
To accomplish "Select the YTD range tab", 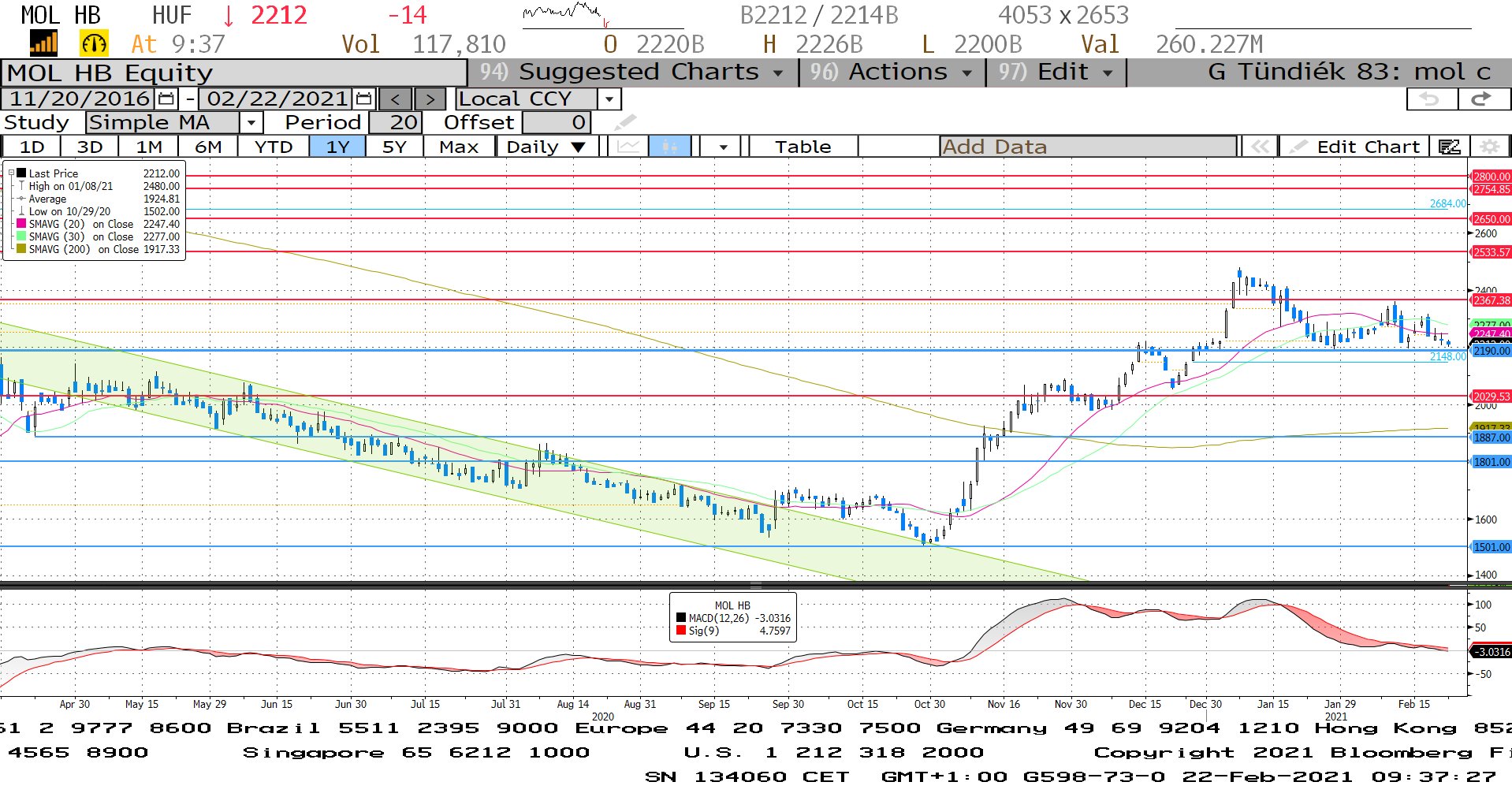I will (x=274, y=147).
